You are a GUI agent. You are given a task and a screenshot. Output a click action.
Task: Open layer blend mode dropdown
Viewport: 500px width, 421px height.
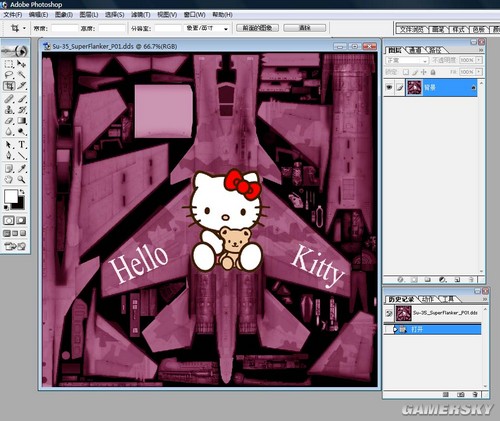pos(407,60)
